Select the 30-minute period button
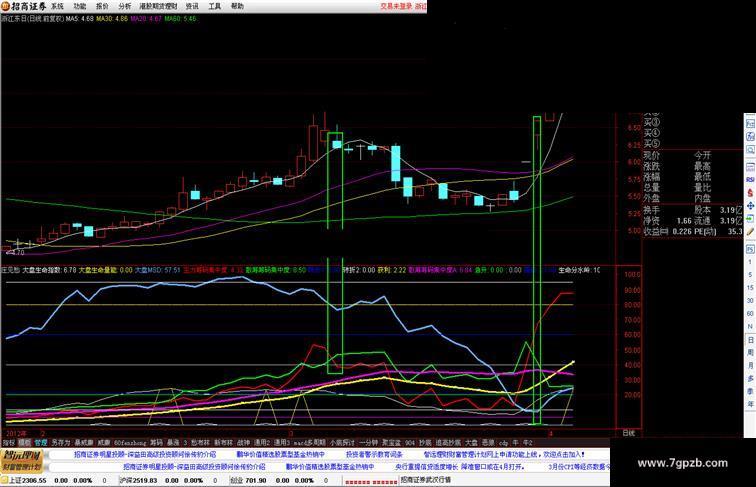The width and height of the screenshot is (756, 487). [750, 300]
